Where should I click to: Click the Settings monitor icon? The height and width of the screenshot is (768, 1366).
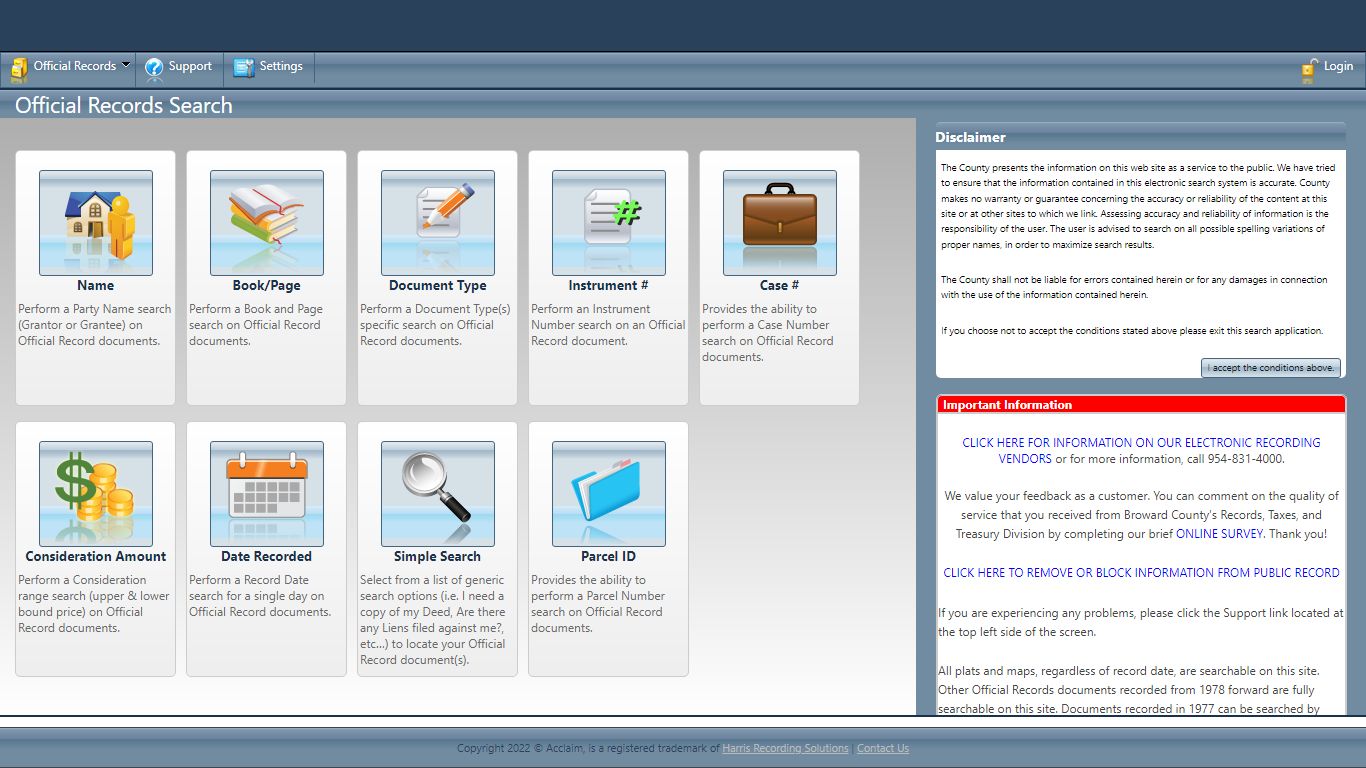pos(244,67)
